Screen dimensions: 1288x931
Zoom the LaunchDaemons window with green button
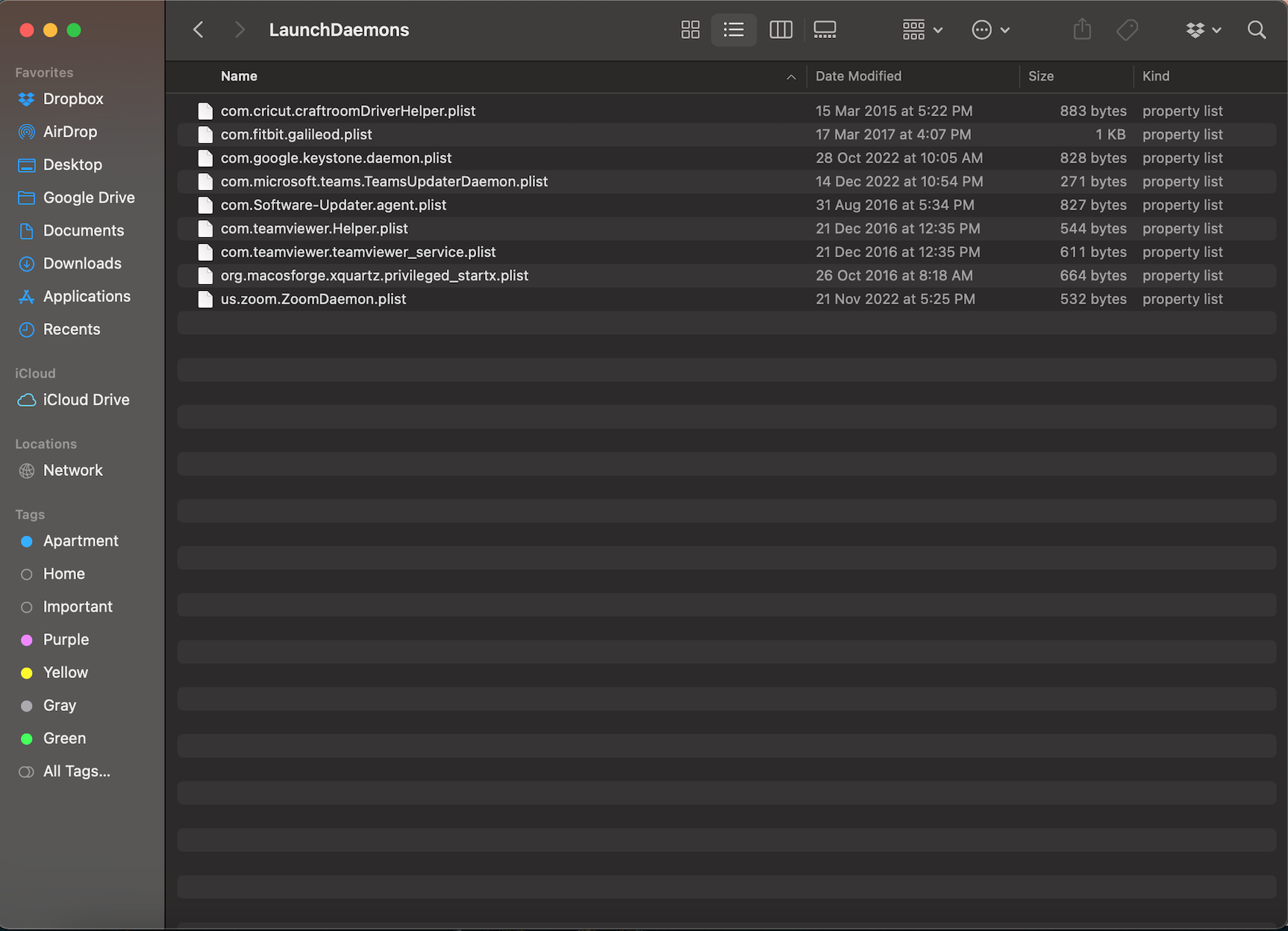click(x=73, y=30)
